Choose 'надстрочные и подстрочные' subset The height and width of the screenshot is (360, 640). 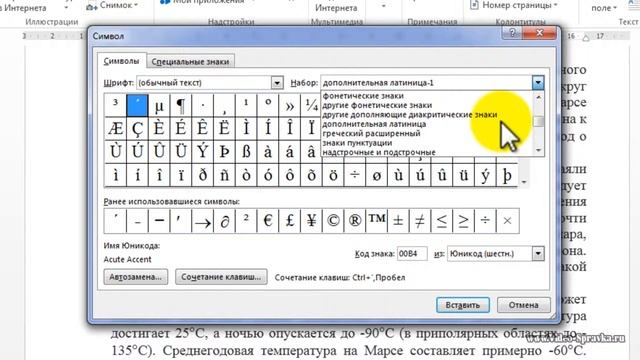[x=379, y=152]
